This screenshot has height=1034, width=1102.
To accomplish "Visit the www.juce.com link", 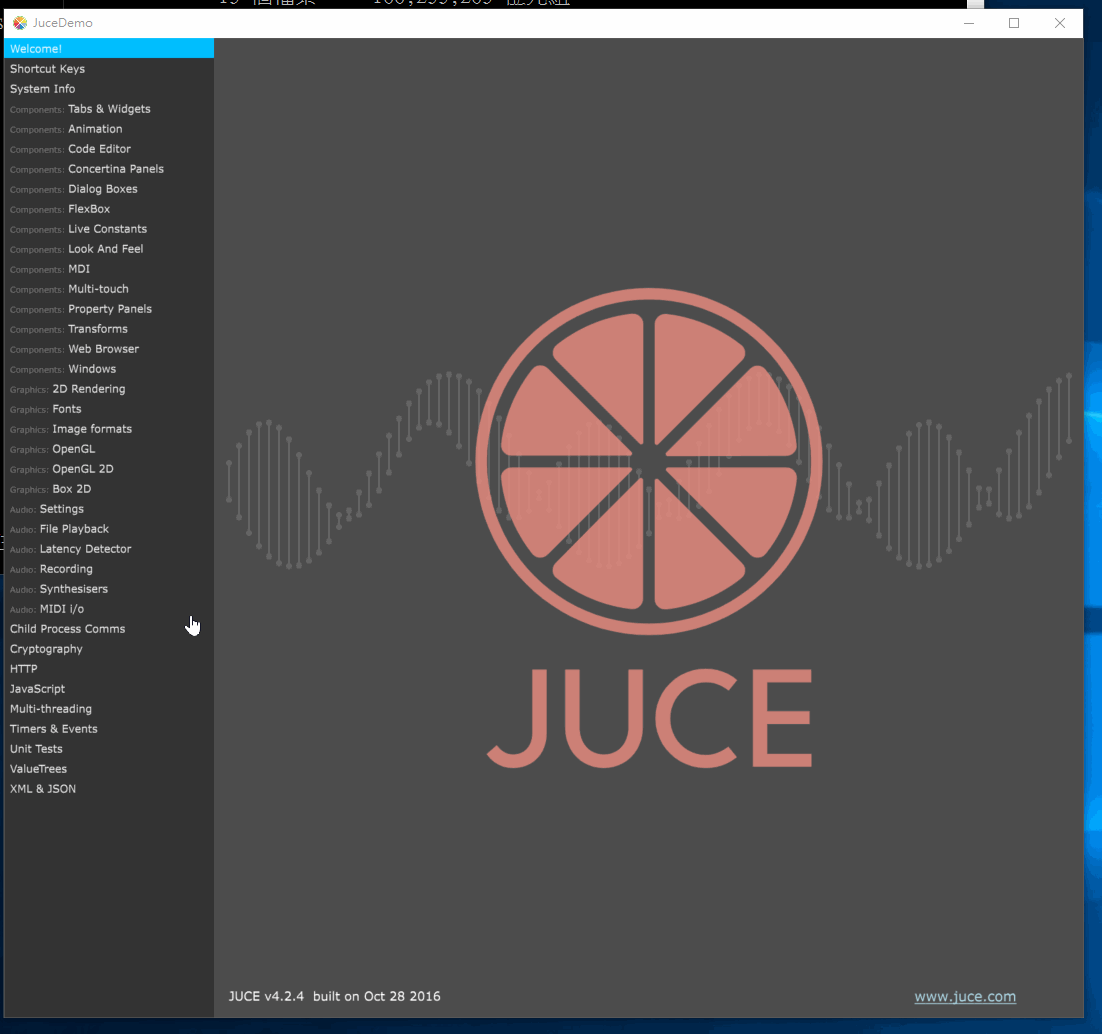I will point(965,997).
